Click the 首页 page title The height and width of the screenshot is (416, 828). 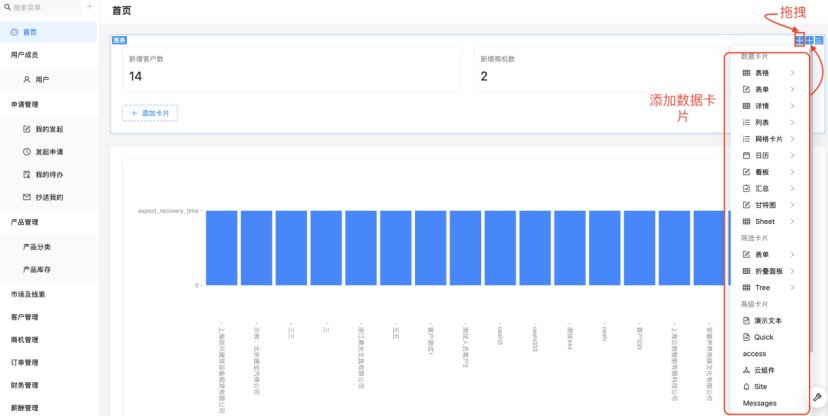pos(122,11)
